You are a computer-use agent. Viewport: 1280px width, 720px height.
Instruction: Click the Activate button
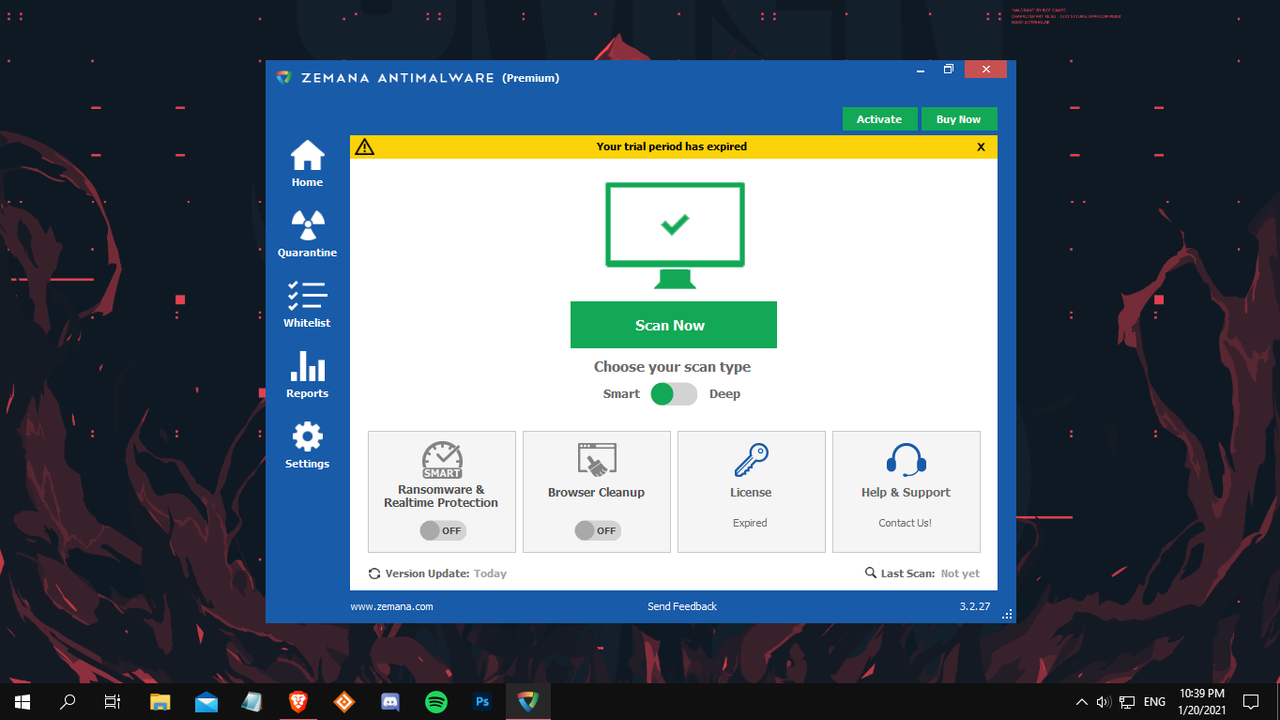879,119
